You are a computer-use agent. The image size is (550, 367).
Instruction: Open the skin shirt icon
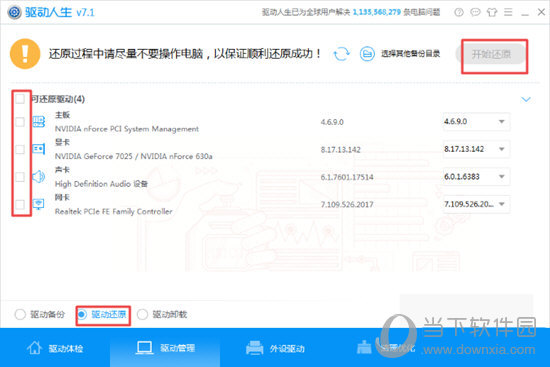pos(492,13)
